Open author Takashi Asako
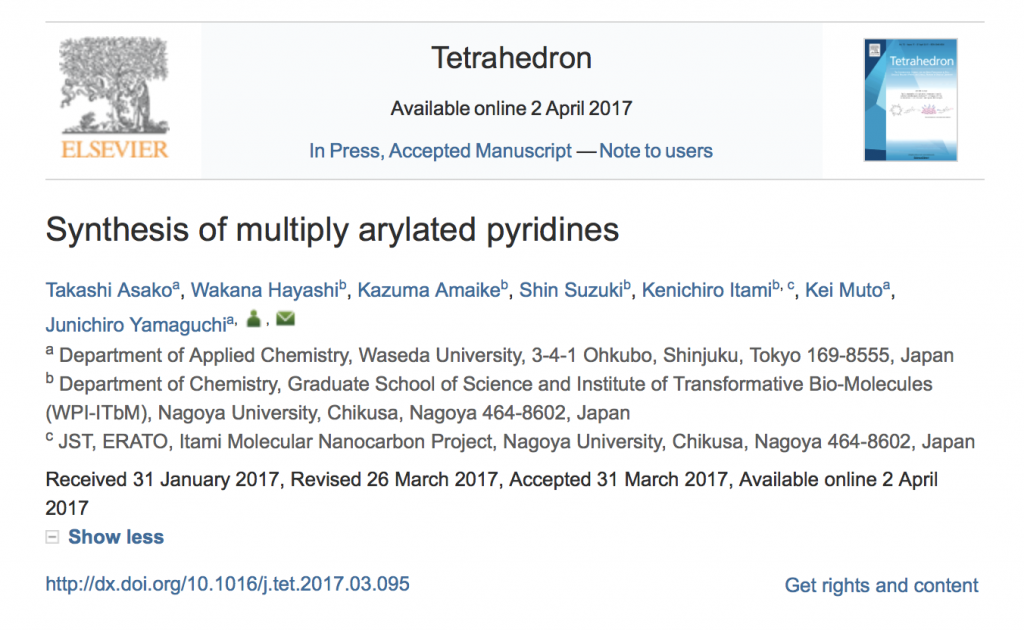The height and width of the screenshot is (630, 1024). (108, 290)
